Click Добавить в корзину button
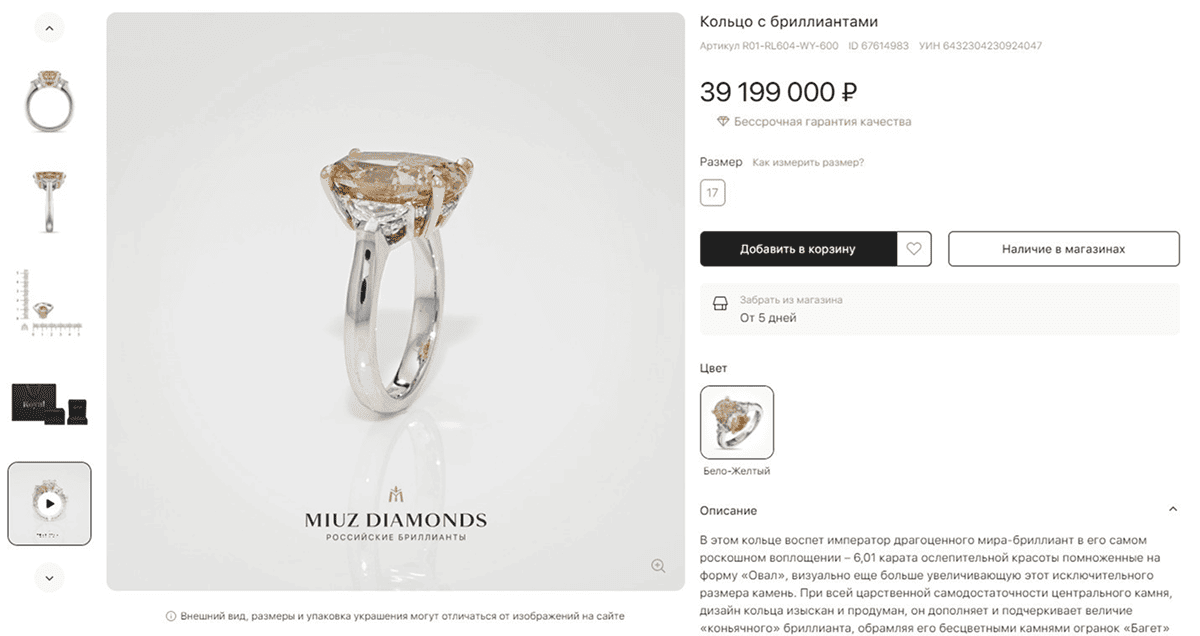Image resolution: width=1200 pixels, height=636 pixels. (798, 249)
